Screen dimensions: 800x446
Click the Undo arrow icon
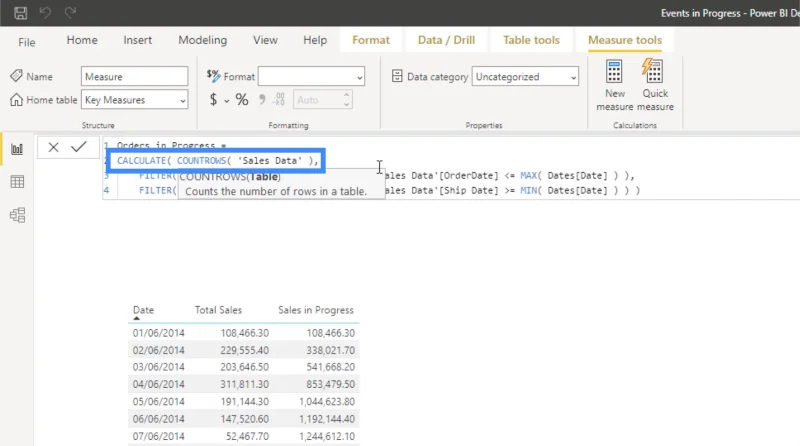tap(45, 13)
